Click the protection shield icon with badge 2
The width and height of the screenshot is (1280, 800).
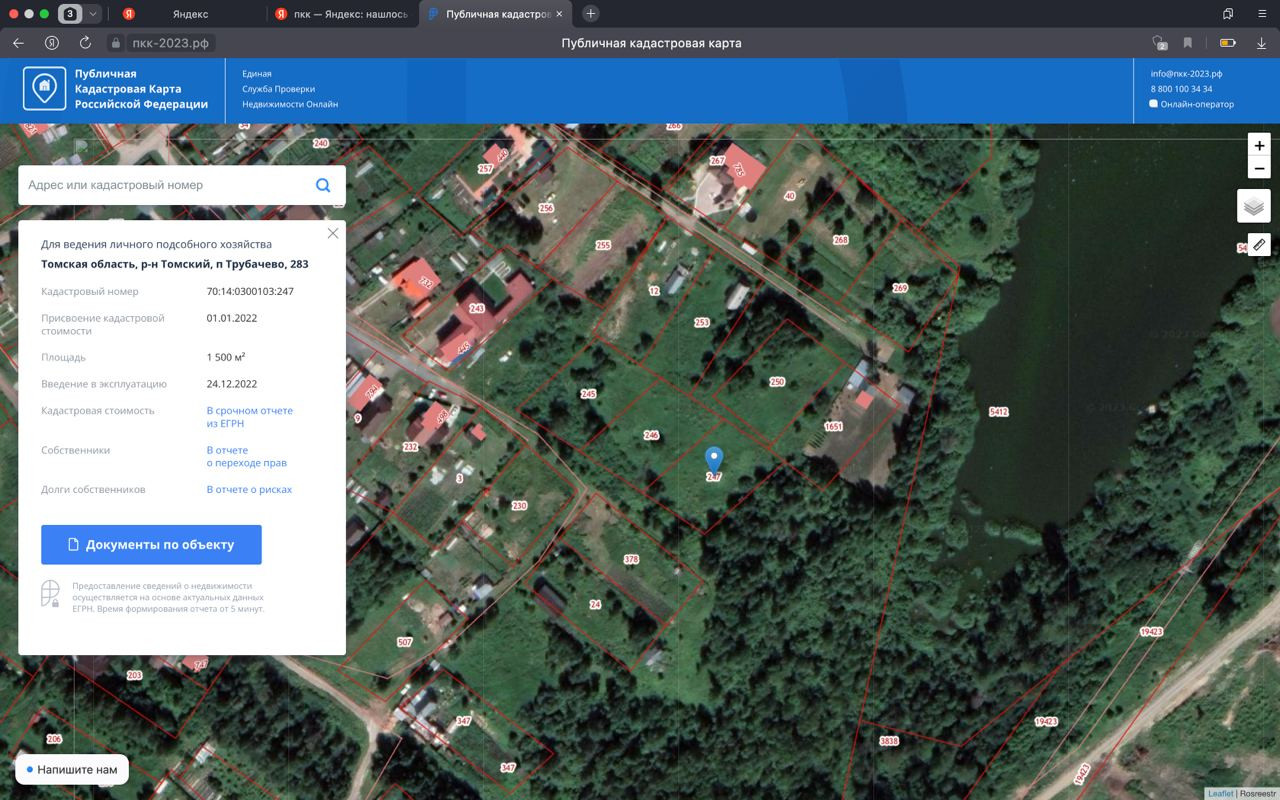pyautogui.click(x=1159, y=43)
